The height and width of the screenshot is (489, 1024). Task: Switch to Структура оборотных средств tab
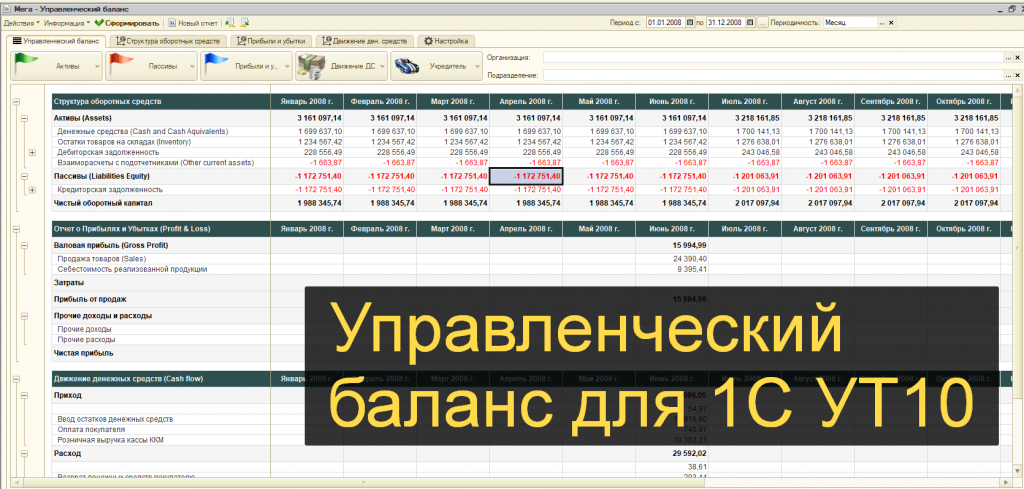pos(168,40)
